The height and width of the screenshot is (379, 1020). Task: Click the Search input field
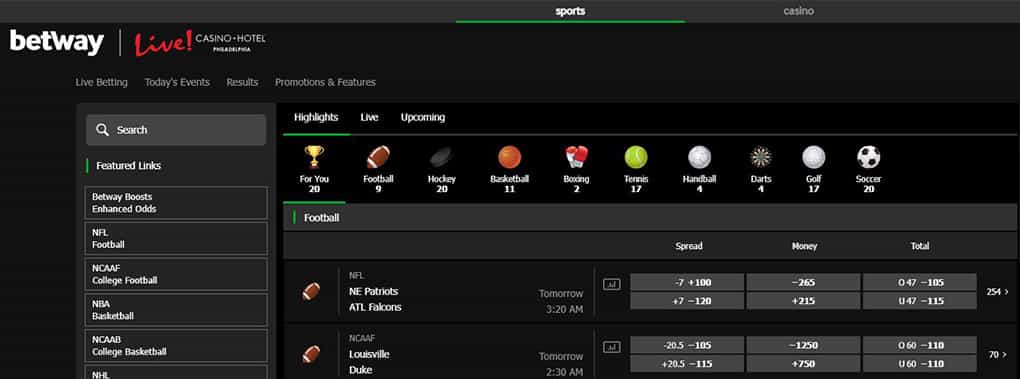tap(176, 130)
